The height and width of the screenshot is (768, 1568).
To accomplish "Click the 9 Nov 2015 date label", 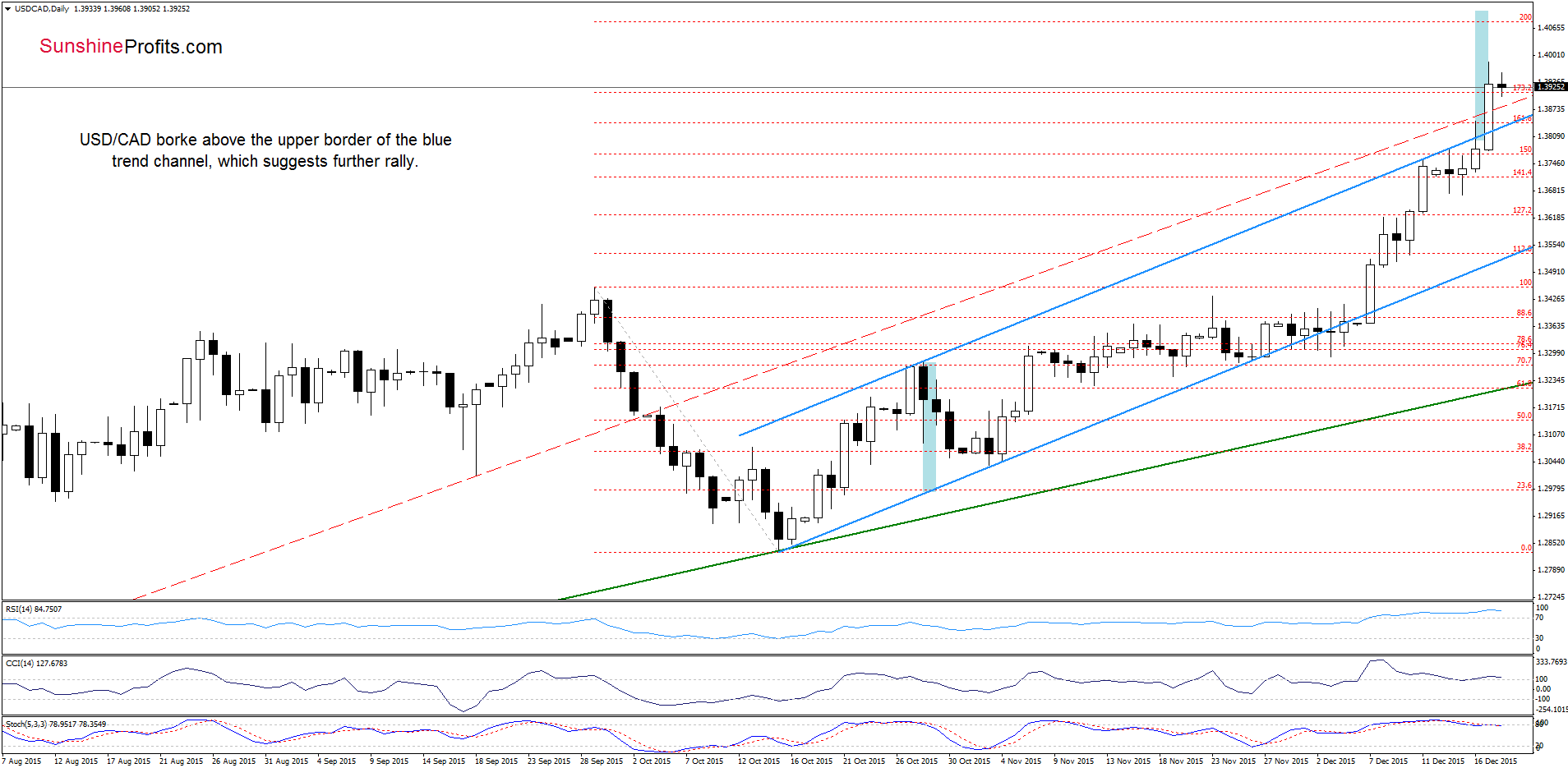I will tap(1074, 761).
